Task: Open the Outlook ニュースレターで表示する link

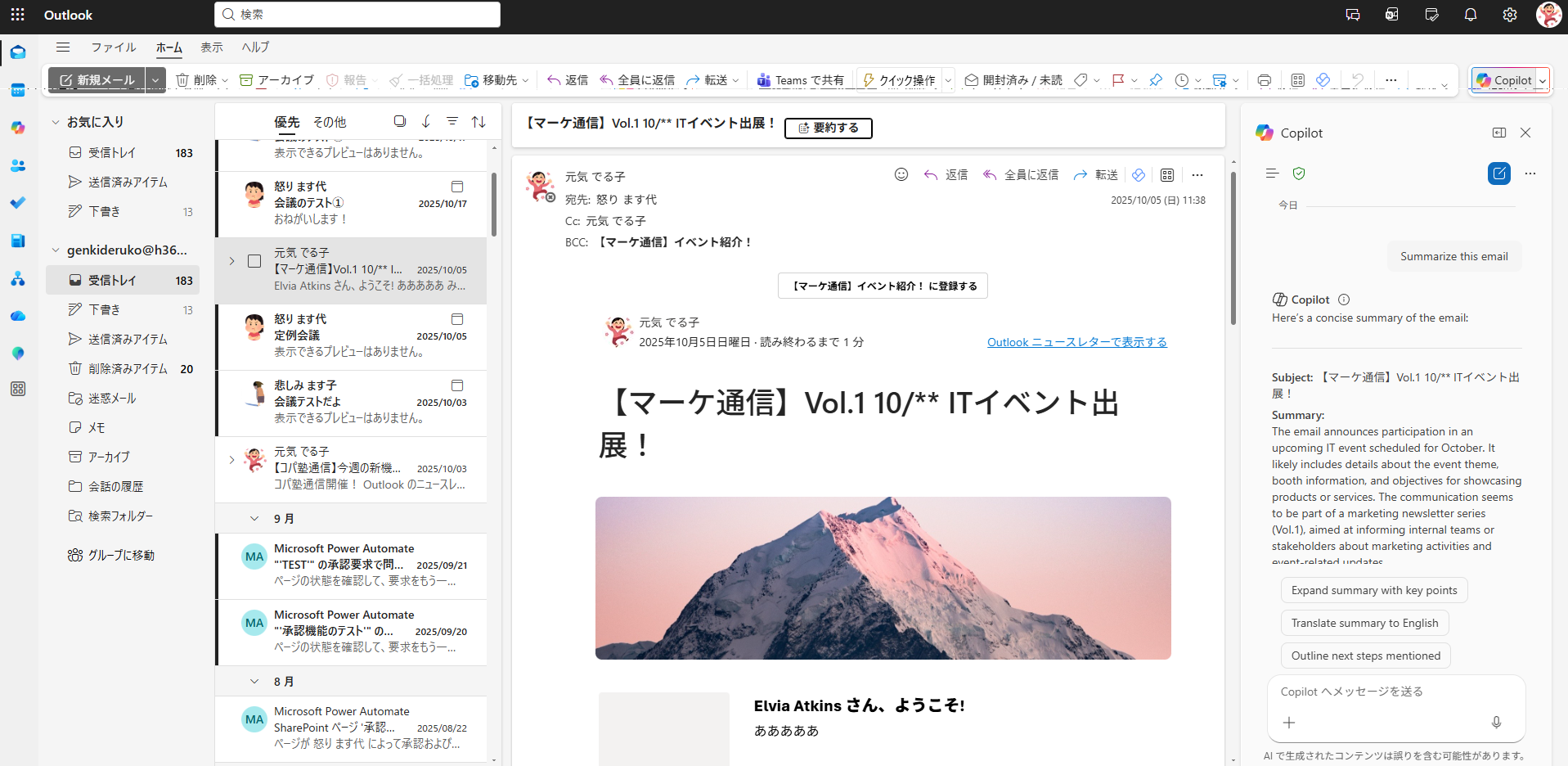Action: click(1076, 342)
